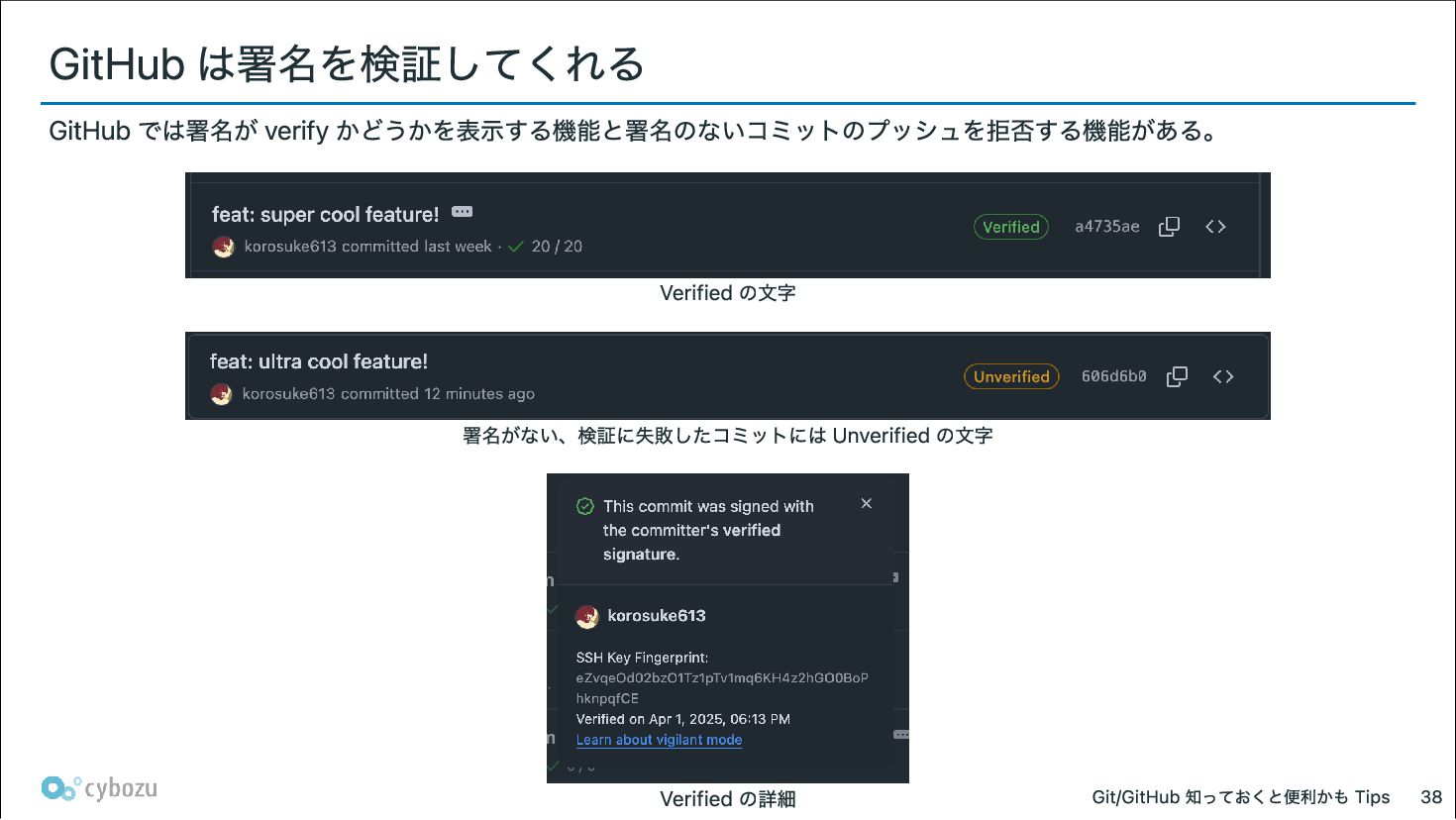1456x820 pixels.
Task: Click the verified check icon in popup
Action: [x=585, y=506]
